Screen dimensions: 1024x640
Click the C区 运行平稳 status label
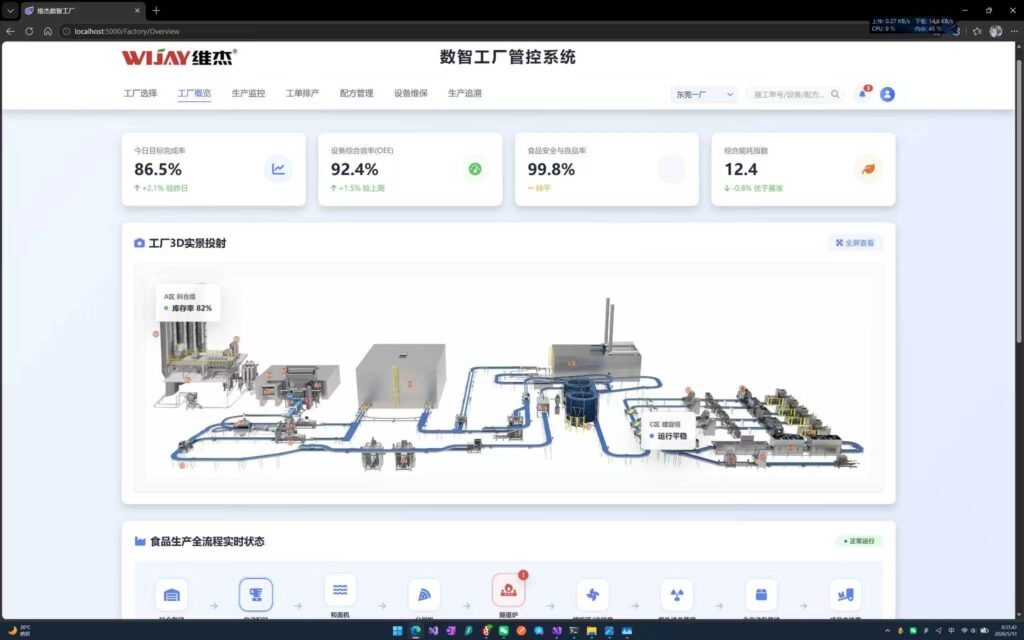click(668, 430)
